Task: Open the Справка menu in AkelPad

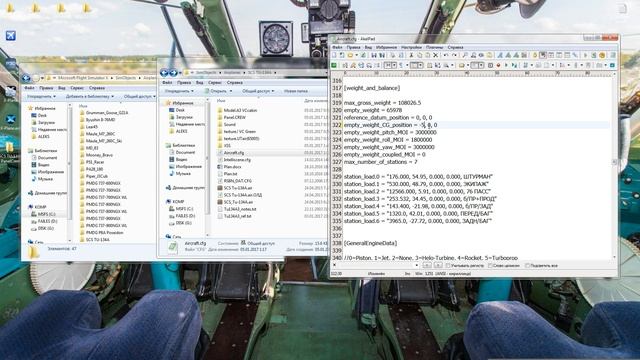Action: click(x=456, y=47)
